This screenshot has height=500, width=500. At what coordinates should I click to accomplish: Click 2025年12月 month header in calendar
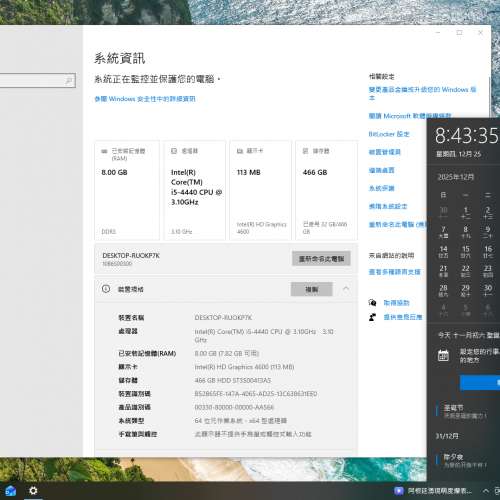click(456, 177)
